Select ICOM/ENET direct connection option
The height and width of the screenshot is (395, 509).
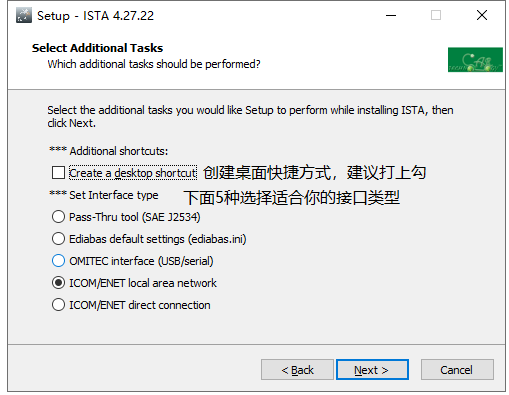(x=58, y=305)
